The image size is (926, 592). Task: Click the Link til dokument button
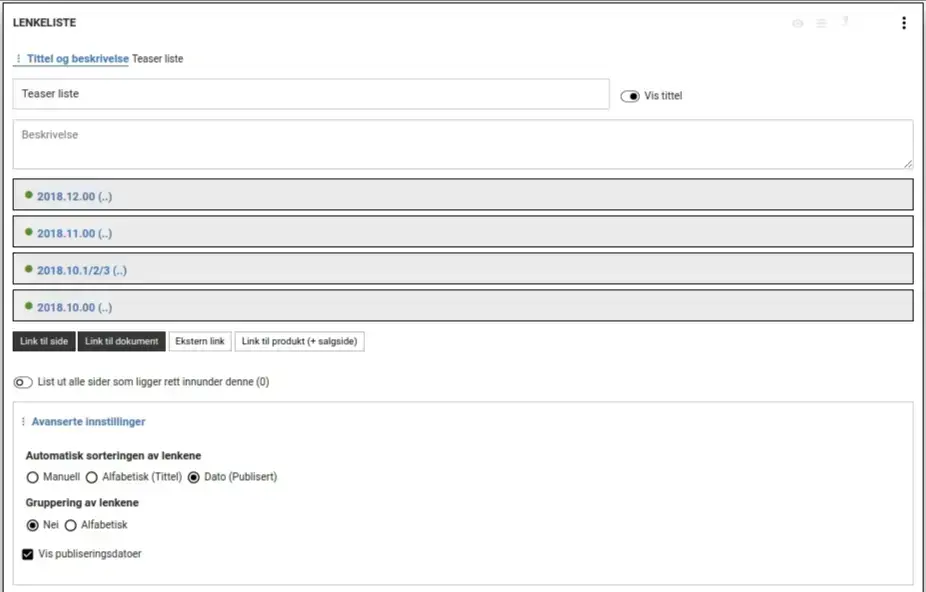[x=122, y=341]
